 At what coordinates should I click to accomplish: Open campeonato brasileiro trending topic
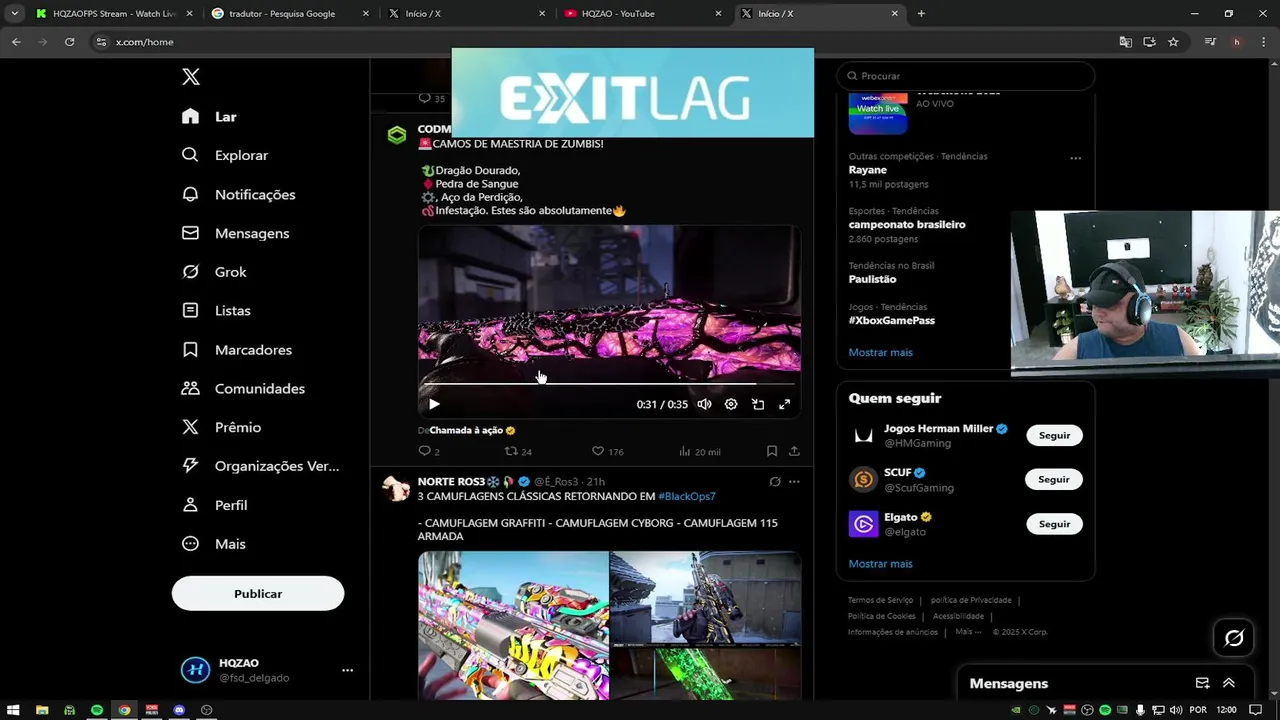coord(907,225)
